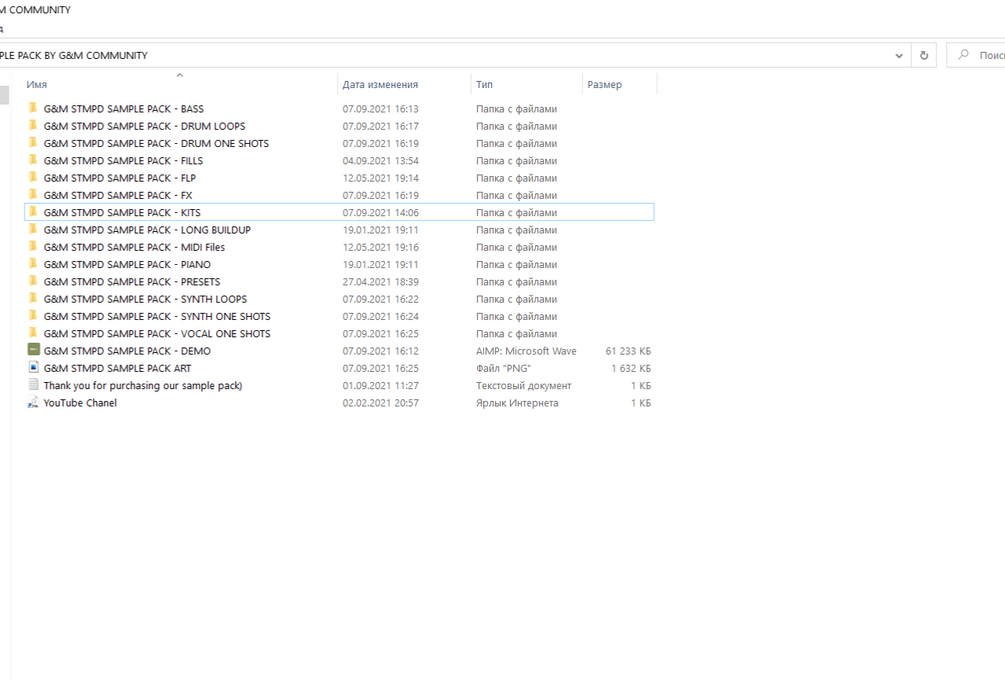Click the date 04.09.2021 13:54
The width and height of the screenshot is (1005, 680).
pyautogui.click(x=380, y=161)
